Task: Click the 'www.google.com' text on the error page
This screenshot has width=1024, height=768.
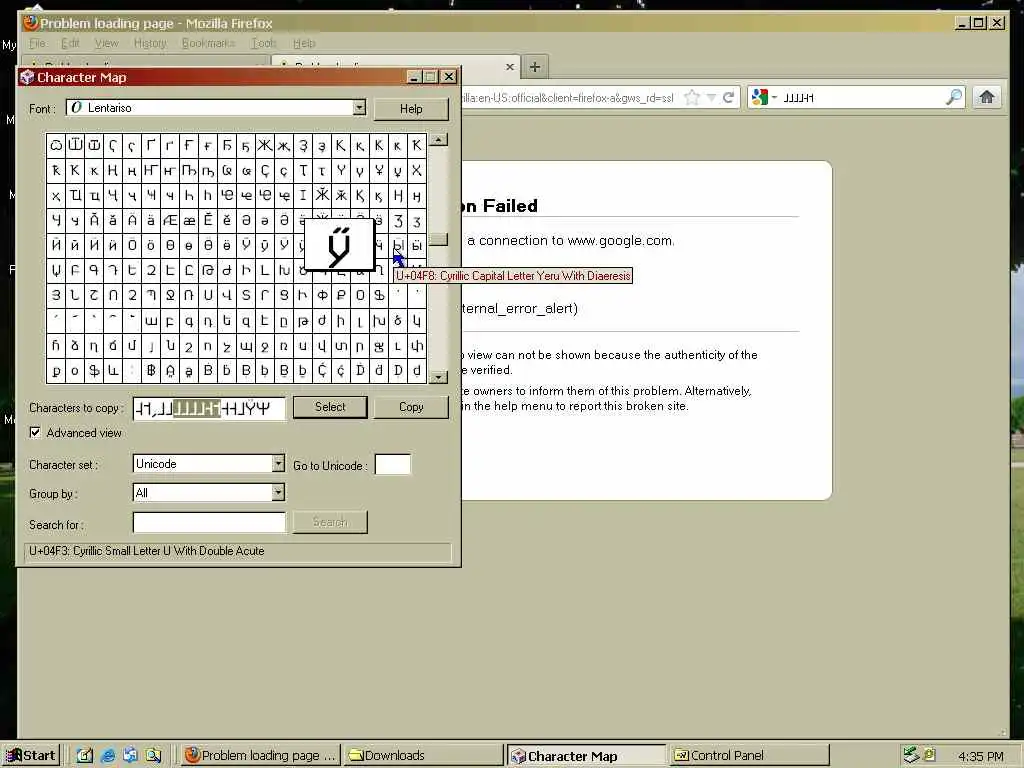Action: coord(620,240)
